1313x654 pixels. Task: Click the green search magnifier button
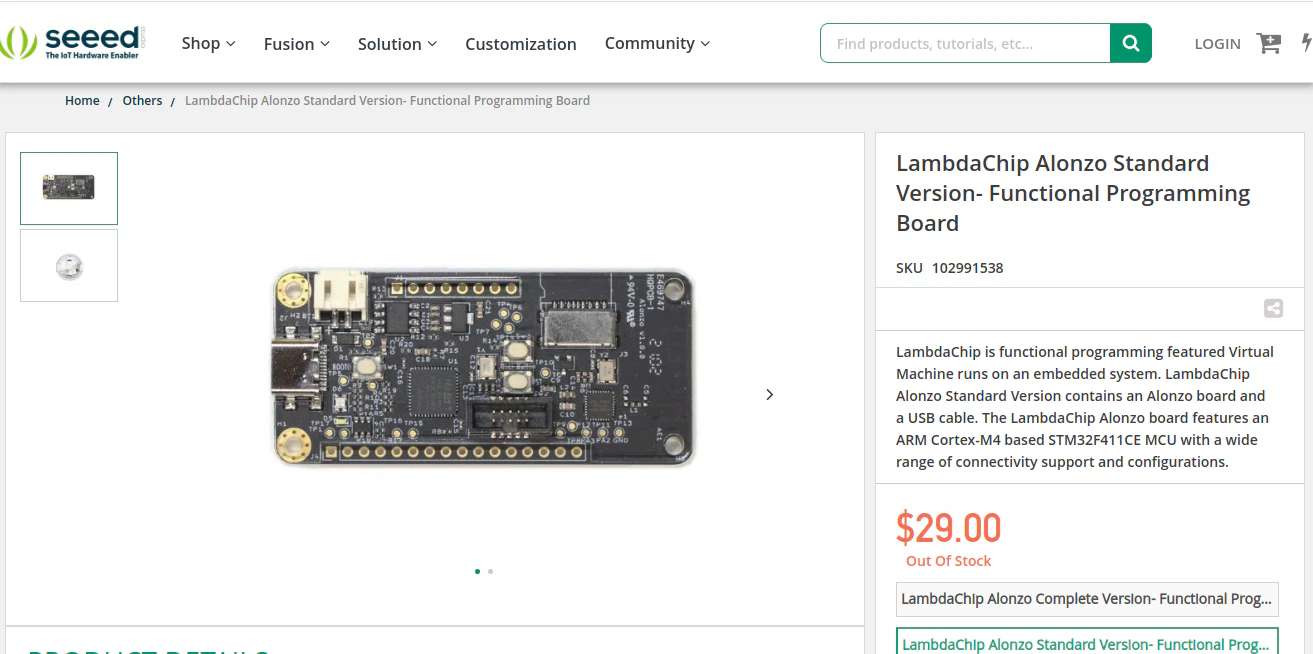click(1131, 43)
